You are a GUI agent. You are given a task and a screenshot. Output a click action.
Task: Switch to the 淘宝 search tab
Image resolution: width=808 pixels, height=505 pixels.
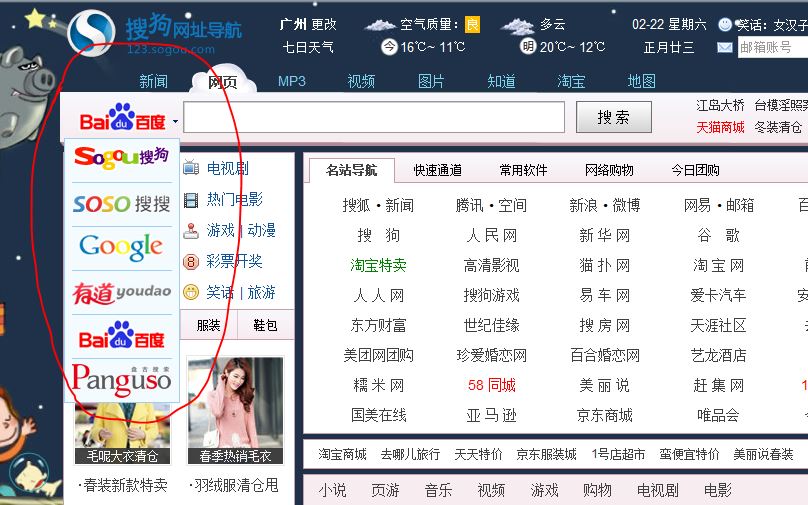tap(571, 81)
